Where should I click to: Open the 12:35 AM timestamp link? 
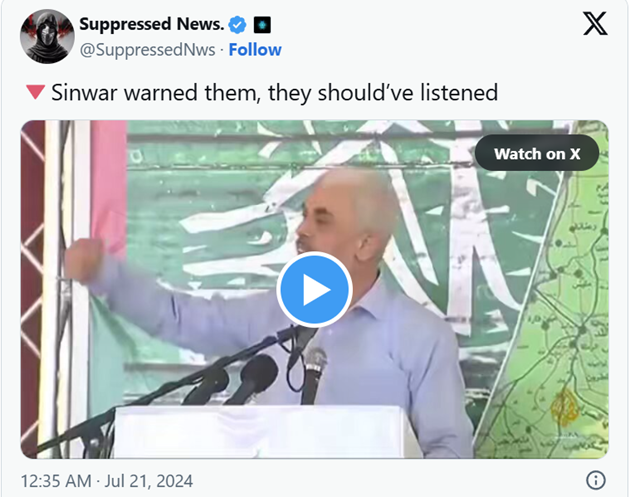pos(56,481)
